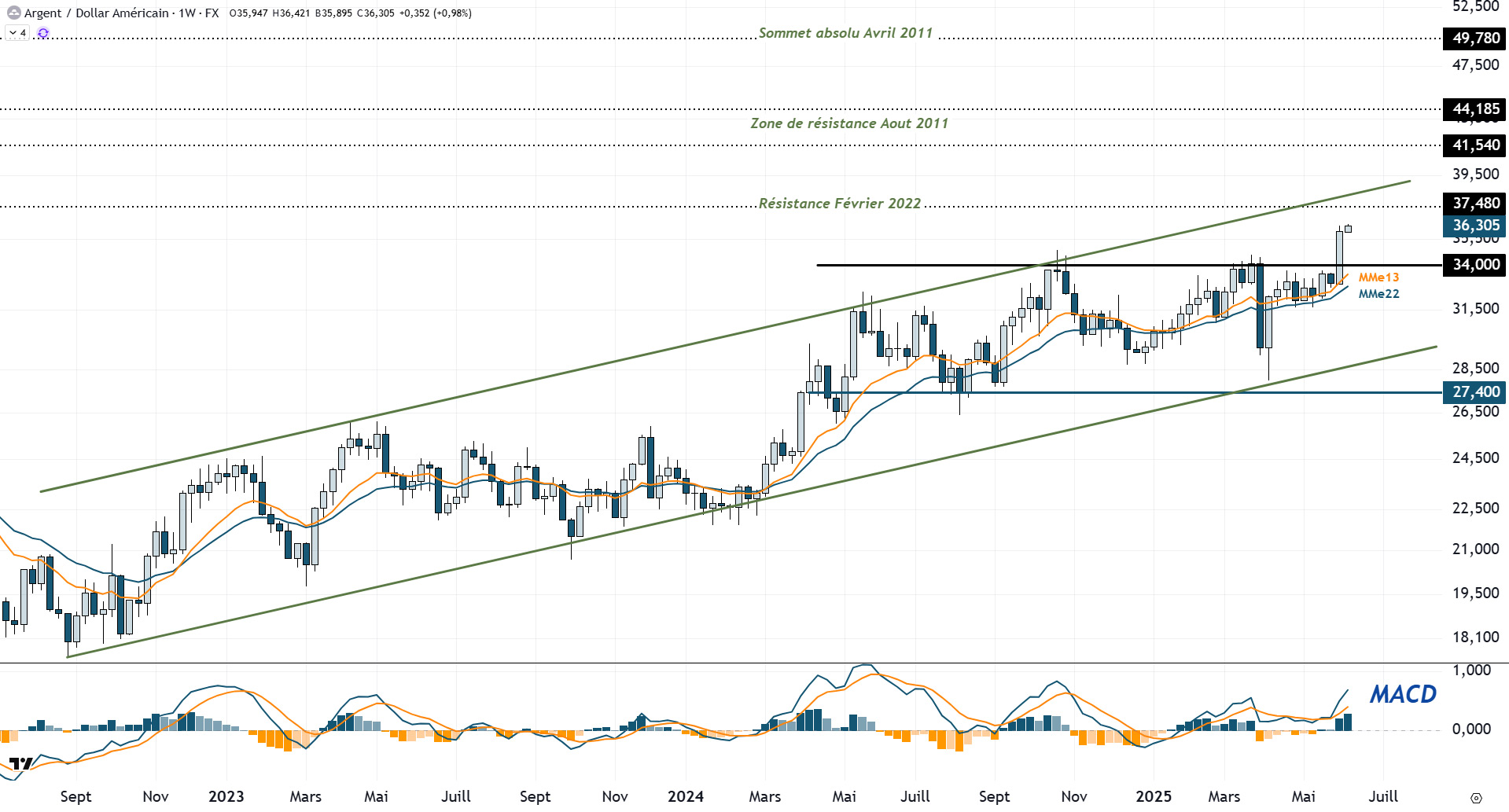
Task: Click the 2025 mark on time axis
Action: [x=1153, y=796]
